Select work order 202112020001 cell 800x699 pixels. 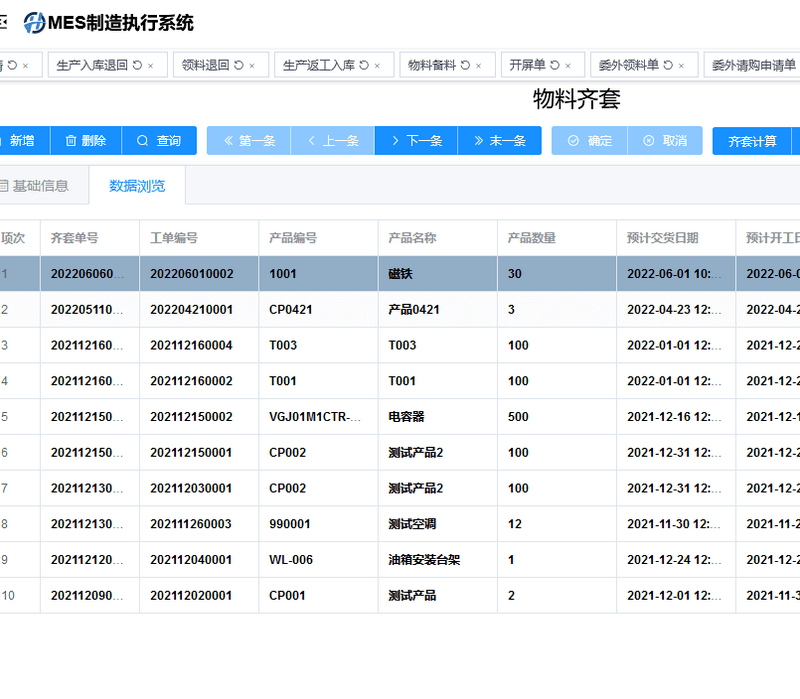(x=199, y=595)
